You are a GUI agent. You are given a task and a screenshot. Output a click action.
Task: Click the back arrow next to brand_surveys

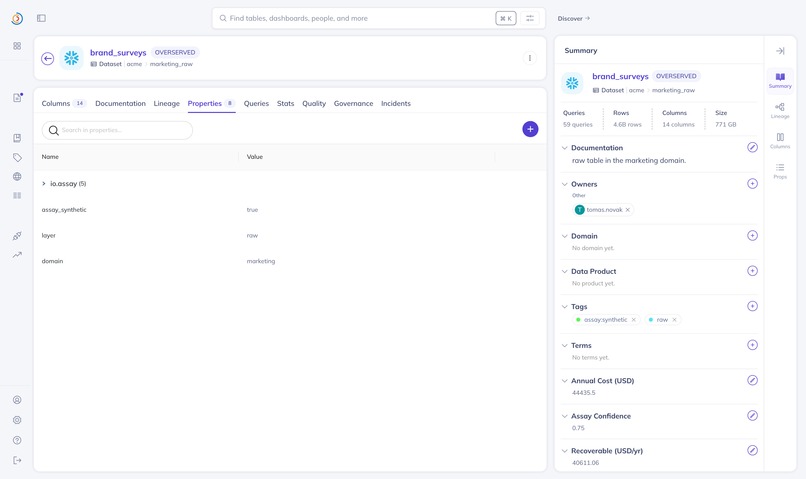[x=48, y=59]
